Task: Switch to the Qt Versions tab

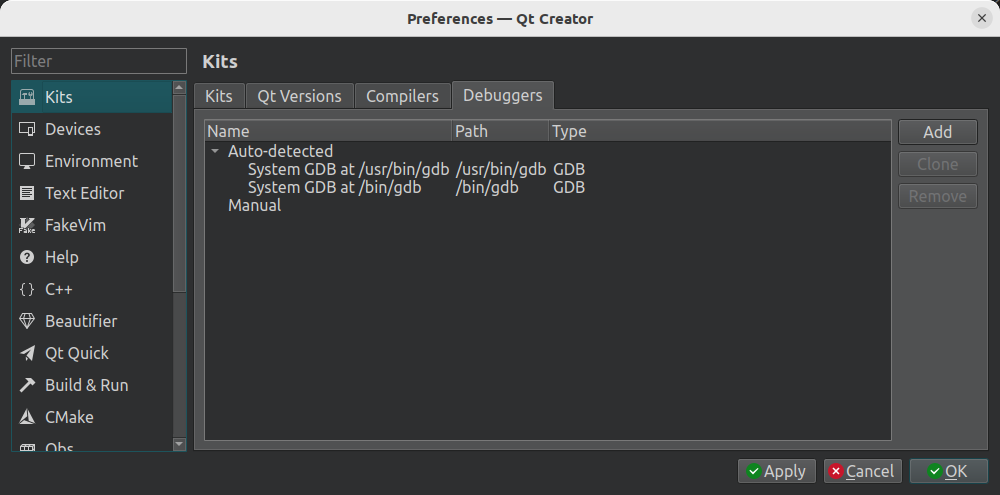Action: pyautogui.click(x=299, y=96)
